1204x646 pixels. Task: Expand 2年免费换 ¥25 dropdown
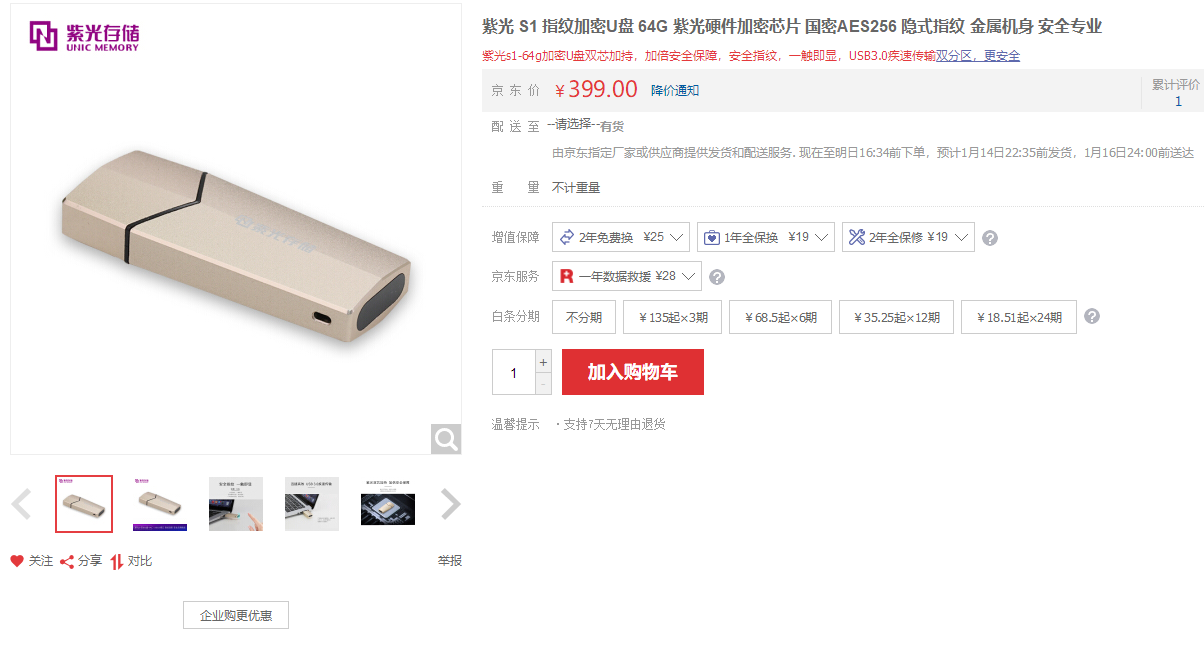click(x=621, y=237)
